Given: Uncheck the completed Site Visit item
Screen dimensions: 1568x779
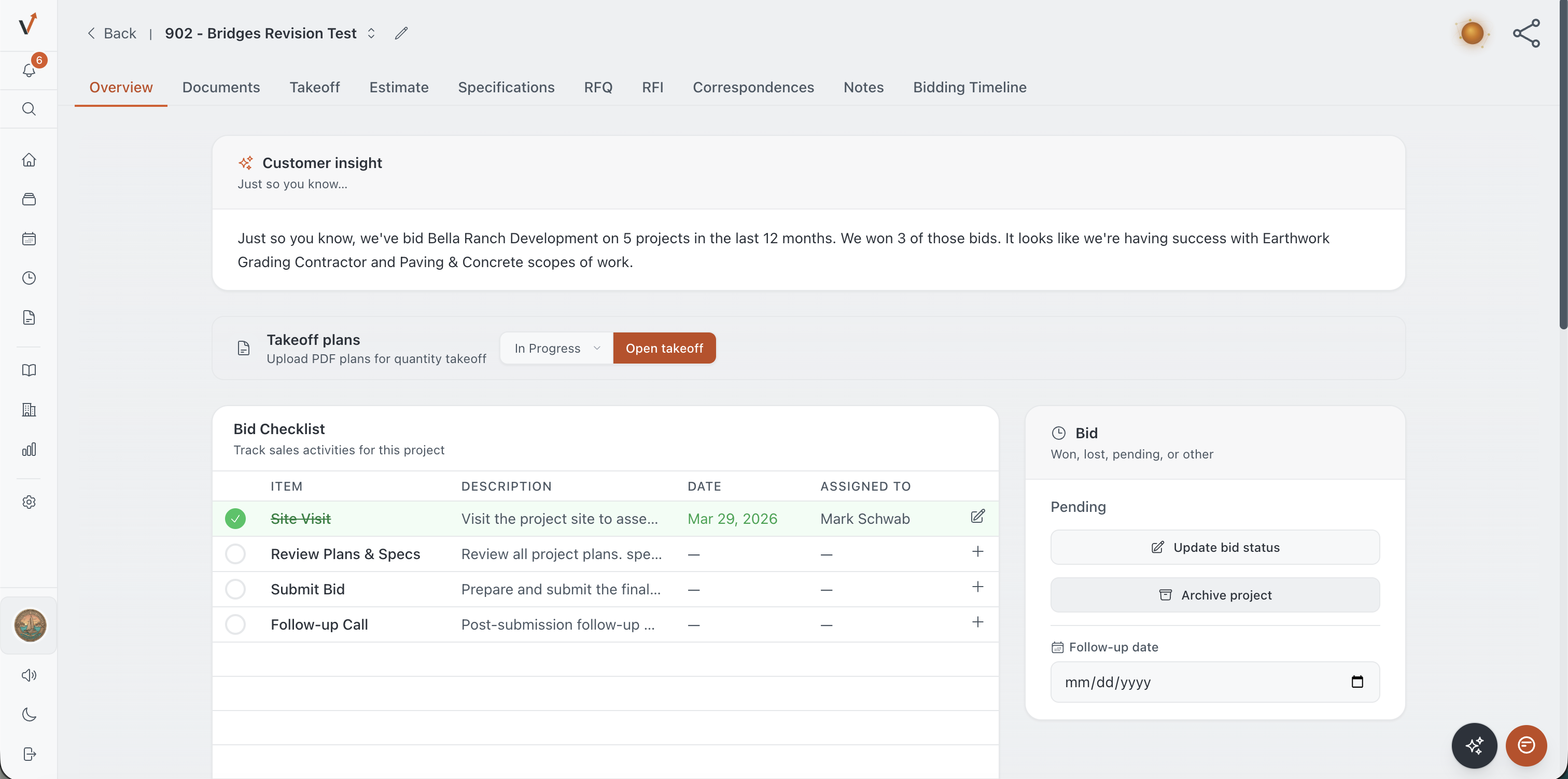Looking at the screenshot, I should [235, 518].
